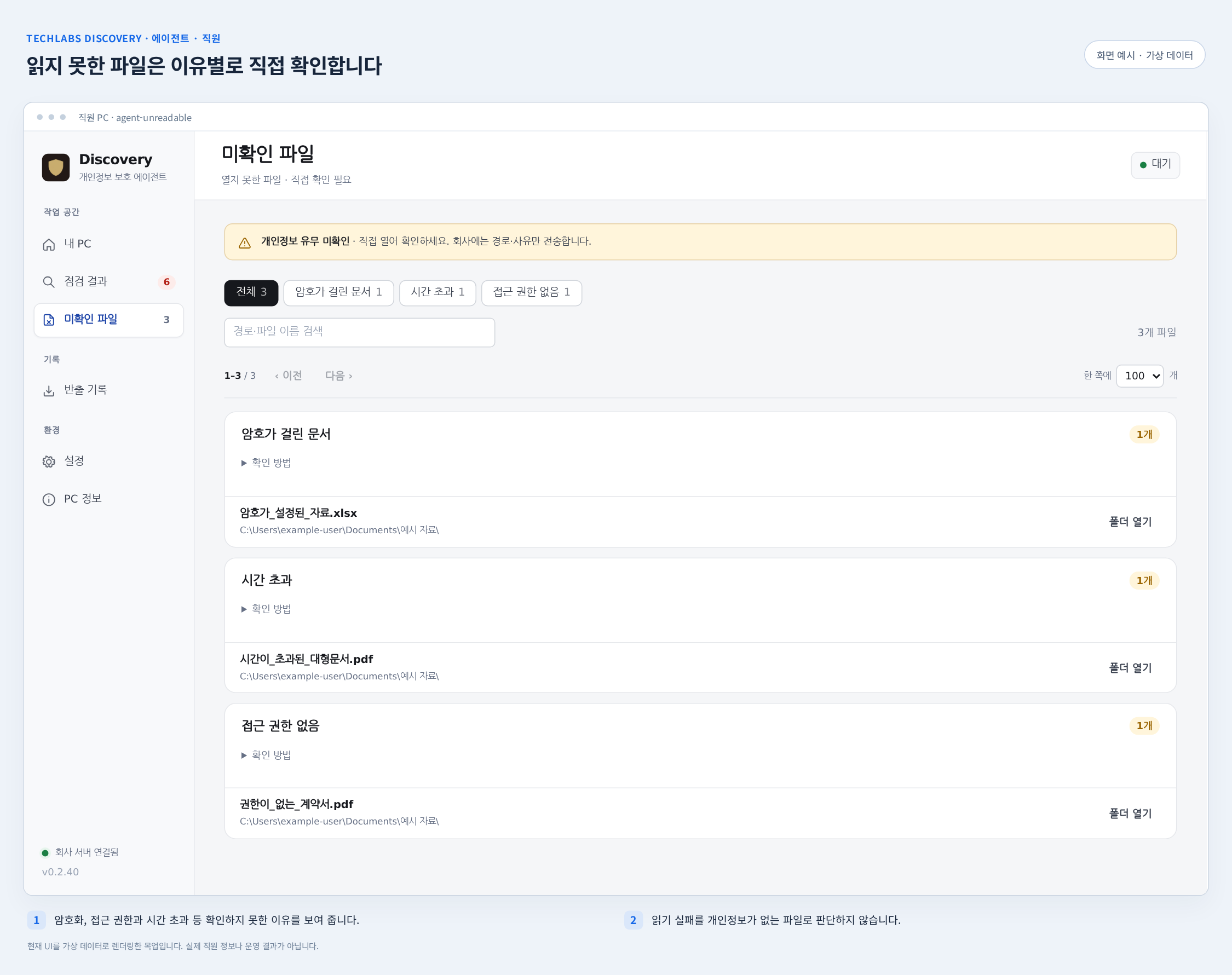1232x975 pixels.
Task: Click the 1개 badge on 시간 초과
Action: pyautogui.click(x=1144, y=580)
